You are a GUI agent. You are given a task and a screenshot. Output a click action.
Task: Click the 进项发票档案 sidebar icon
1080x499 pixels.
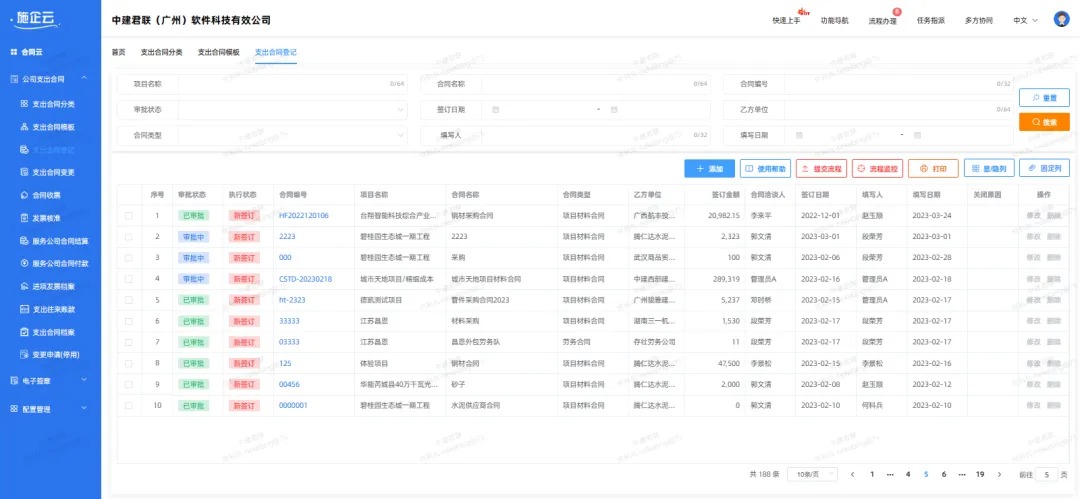click(24, 286)
